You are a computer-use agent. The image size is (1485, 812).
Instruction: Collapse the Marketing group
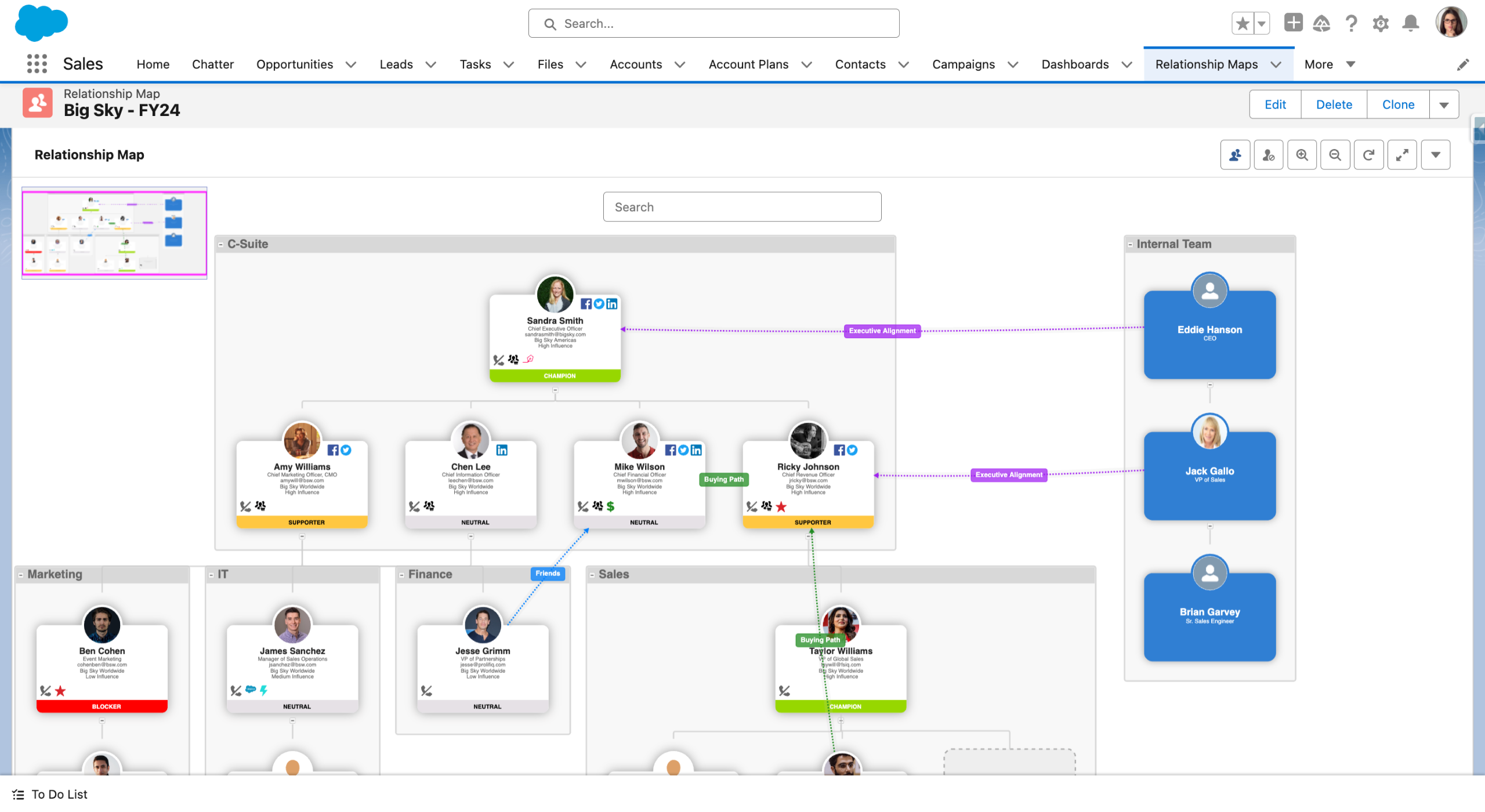tap(21, 575)
